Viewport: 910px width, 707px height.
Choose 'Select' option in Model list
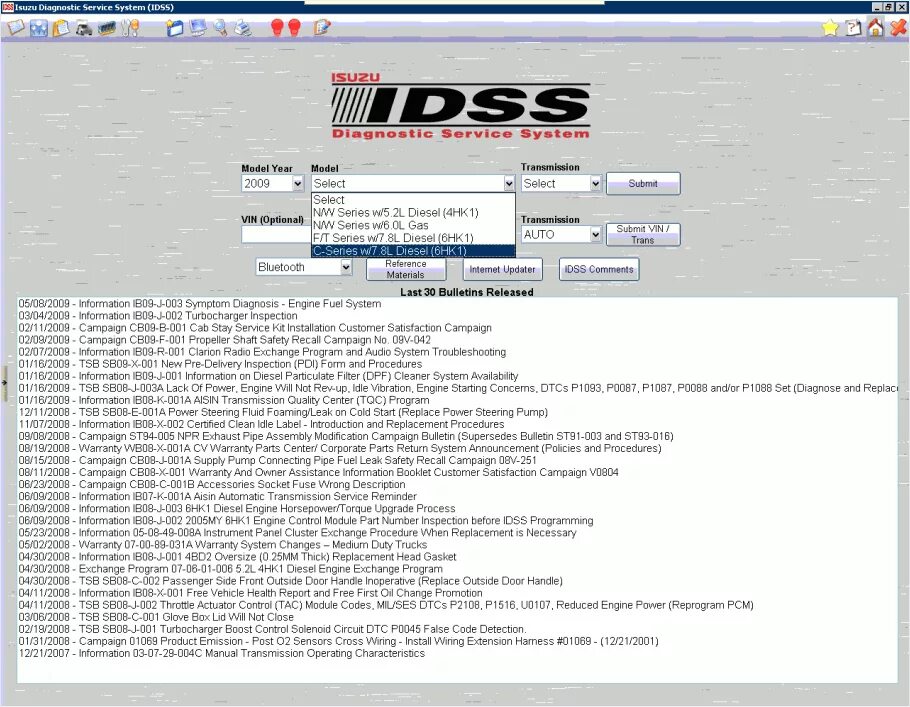click(x=413, y=200)
